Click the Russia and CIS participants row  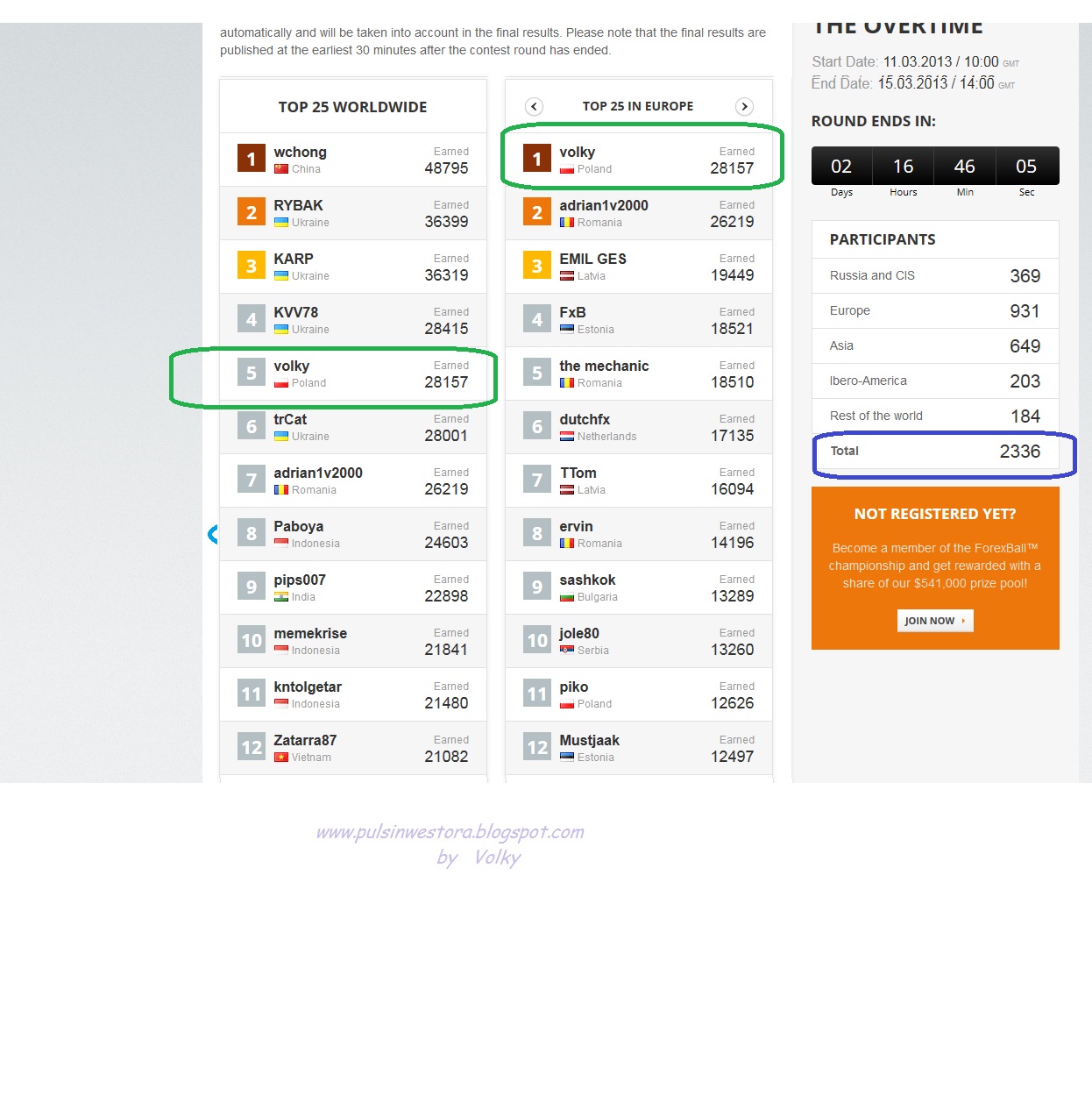click(x=935, y=275)
